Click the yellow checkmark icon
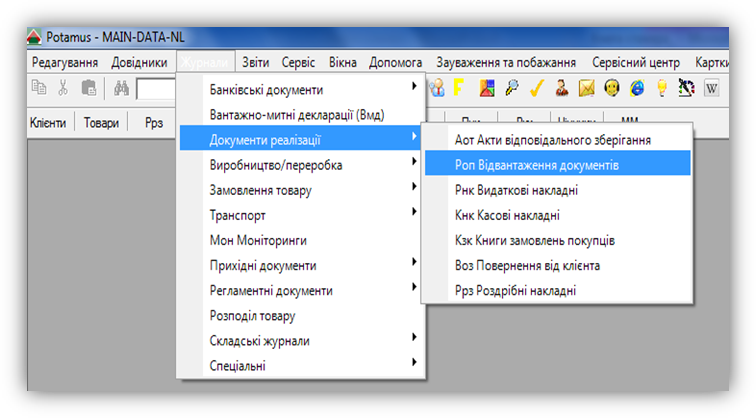 pyautogui.click(x=537, y=88)
